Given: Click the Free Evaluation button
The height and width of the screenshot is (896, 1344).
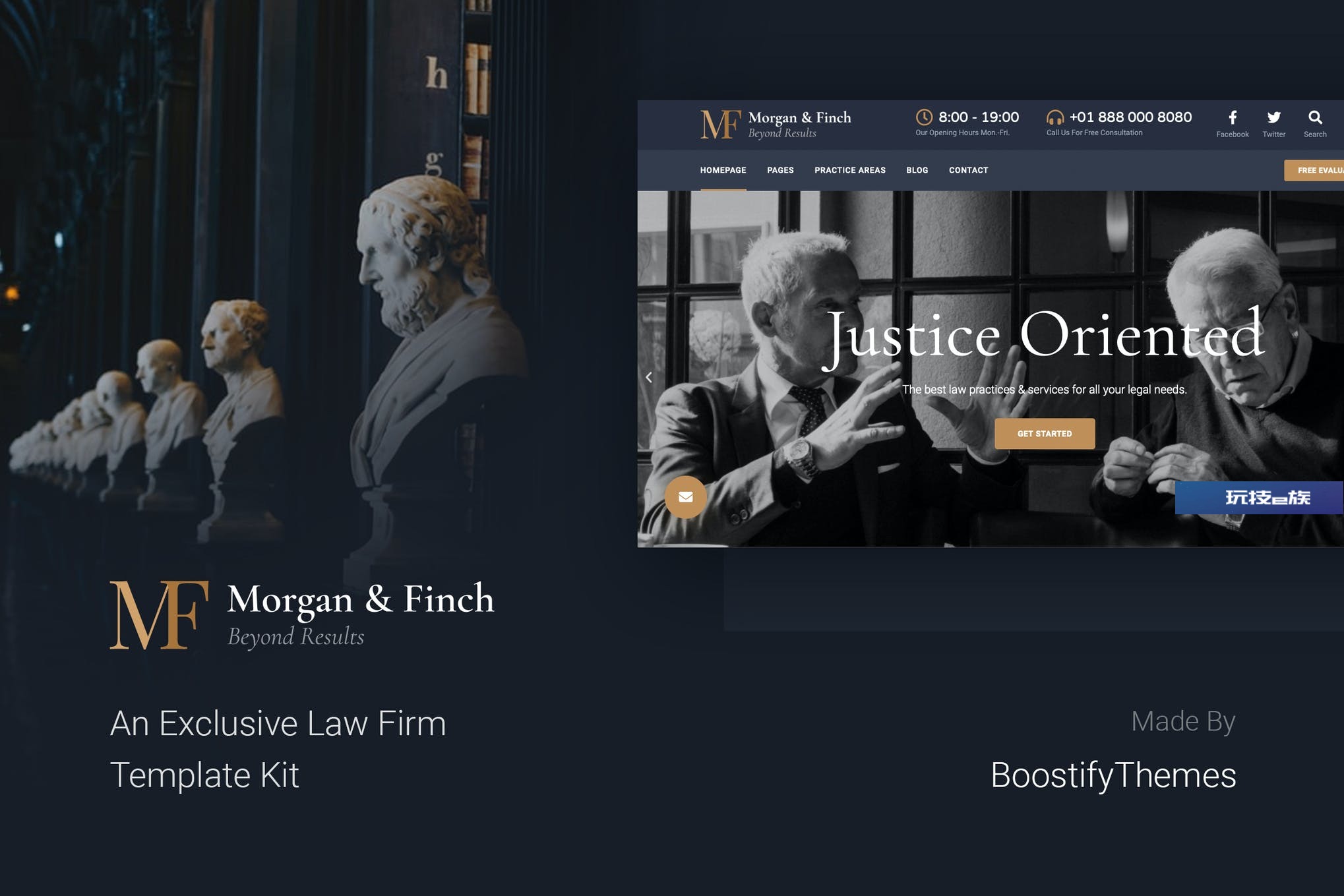Looking at the screenshot, I should (x=1314, y=170).
